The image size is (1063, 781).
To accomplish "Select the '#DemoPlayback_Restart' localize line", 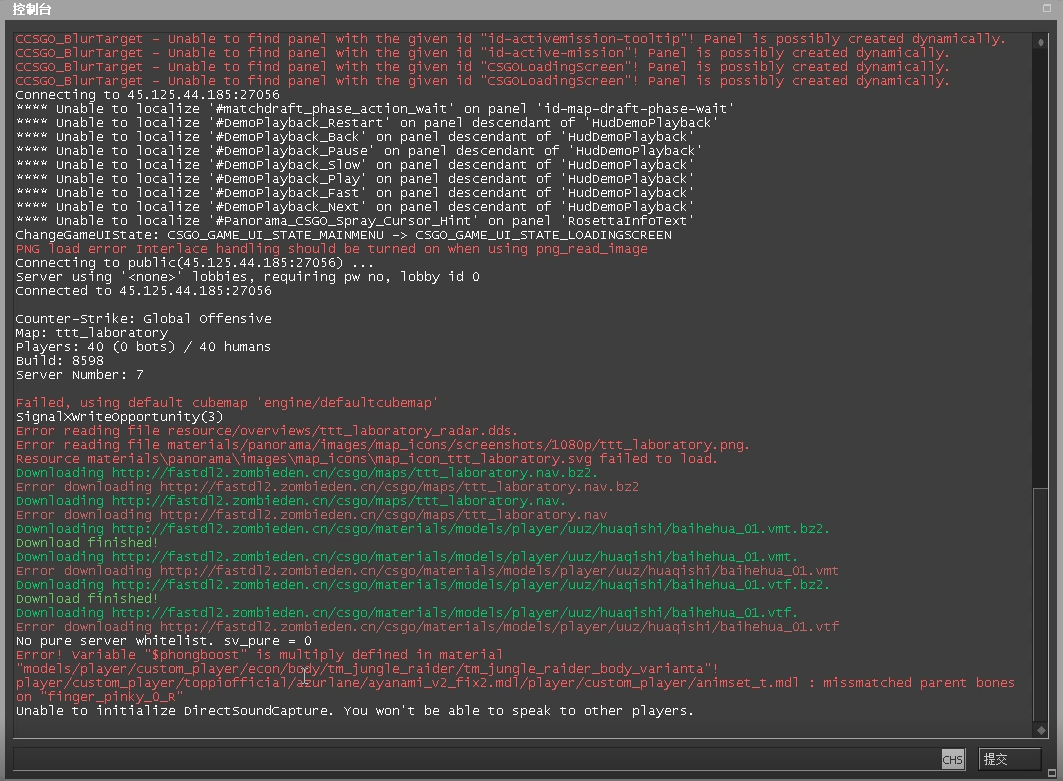I will coord(366,123).
